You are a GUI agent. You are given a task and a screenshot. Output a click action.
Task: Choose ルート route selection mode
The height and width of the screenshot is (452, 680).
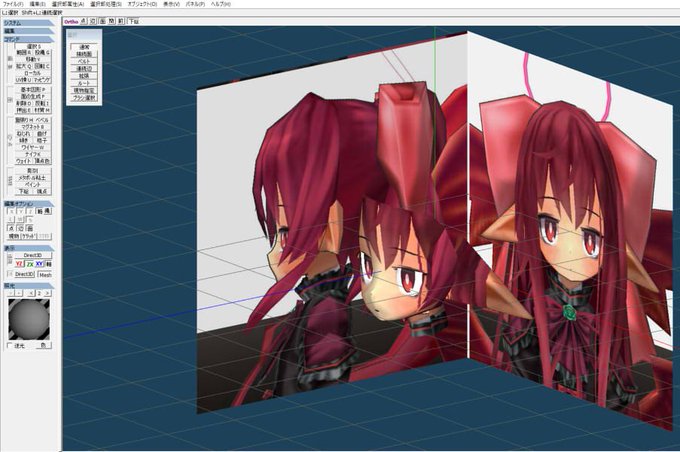coord(84,83)
